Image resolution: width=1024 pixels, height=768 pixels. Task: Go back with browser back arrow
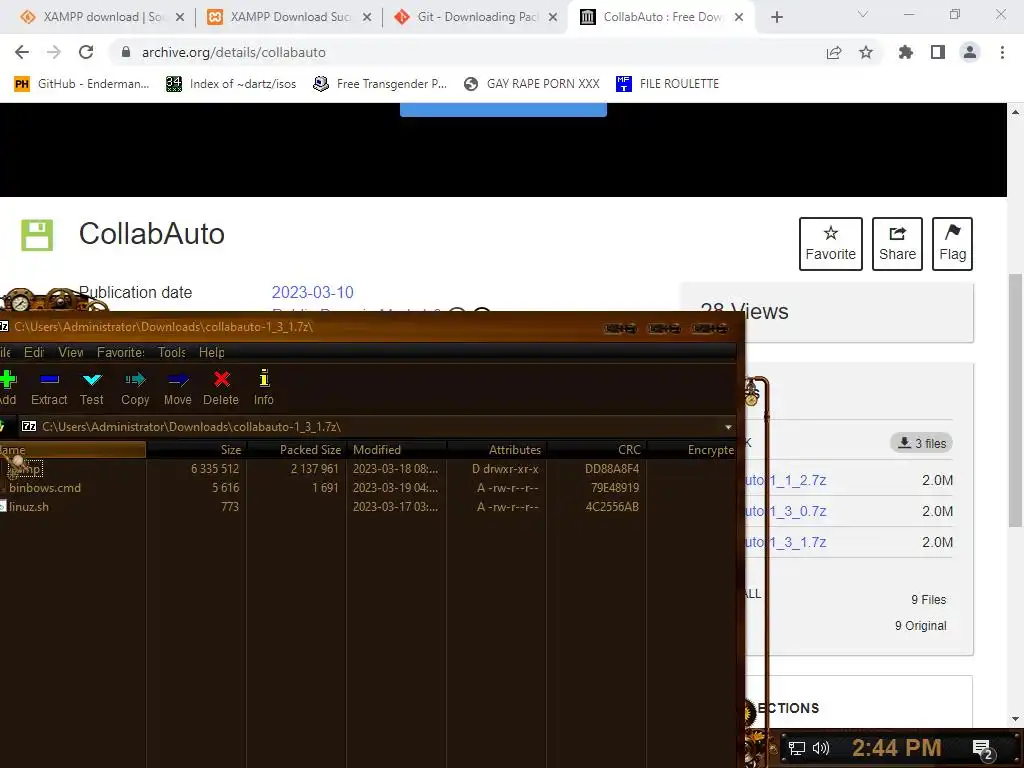click(x=22, y=52)
